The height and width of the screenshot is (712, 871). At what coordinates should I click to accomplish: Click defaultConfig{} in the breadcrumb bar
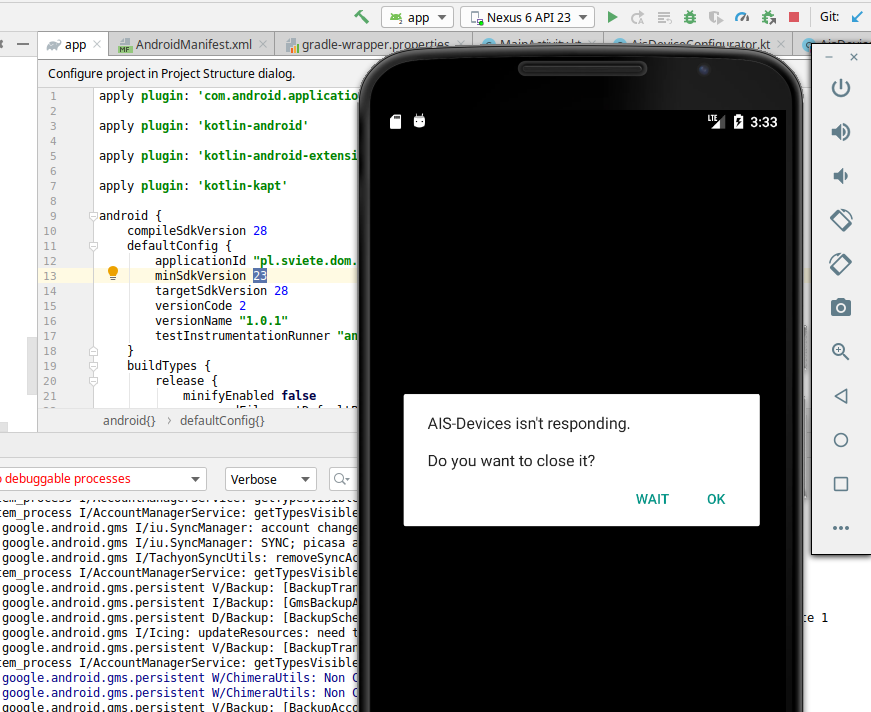tap(222, 420)
